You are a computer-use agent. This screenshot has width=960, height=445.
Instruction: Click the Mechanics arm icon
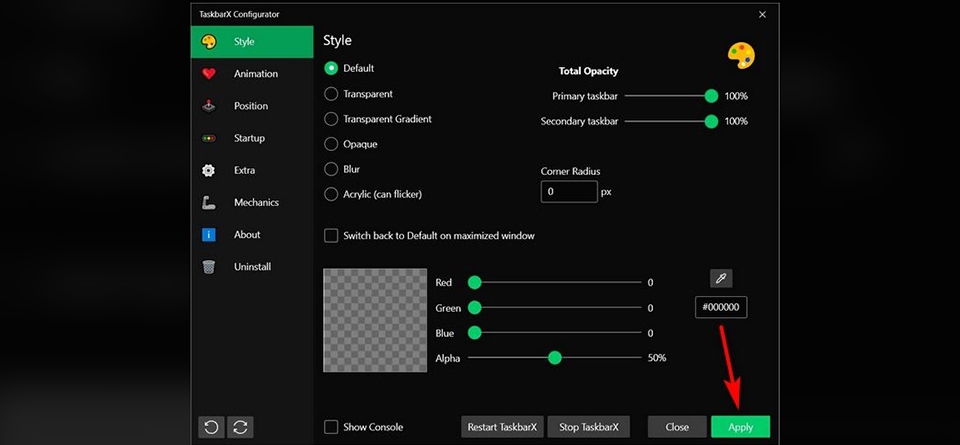(x=209, y=203)
